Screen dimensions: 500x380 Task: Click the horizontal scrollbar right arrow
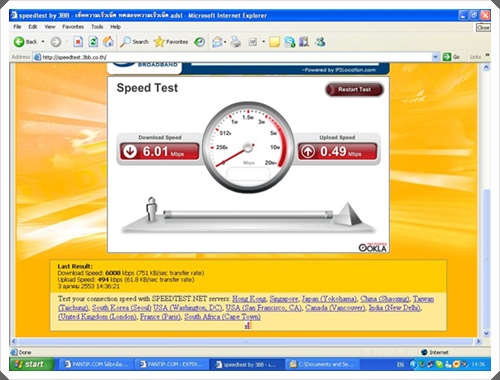(x=478, y=341)
